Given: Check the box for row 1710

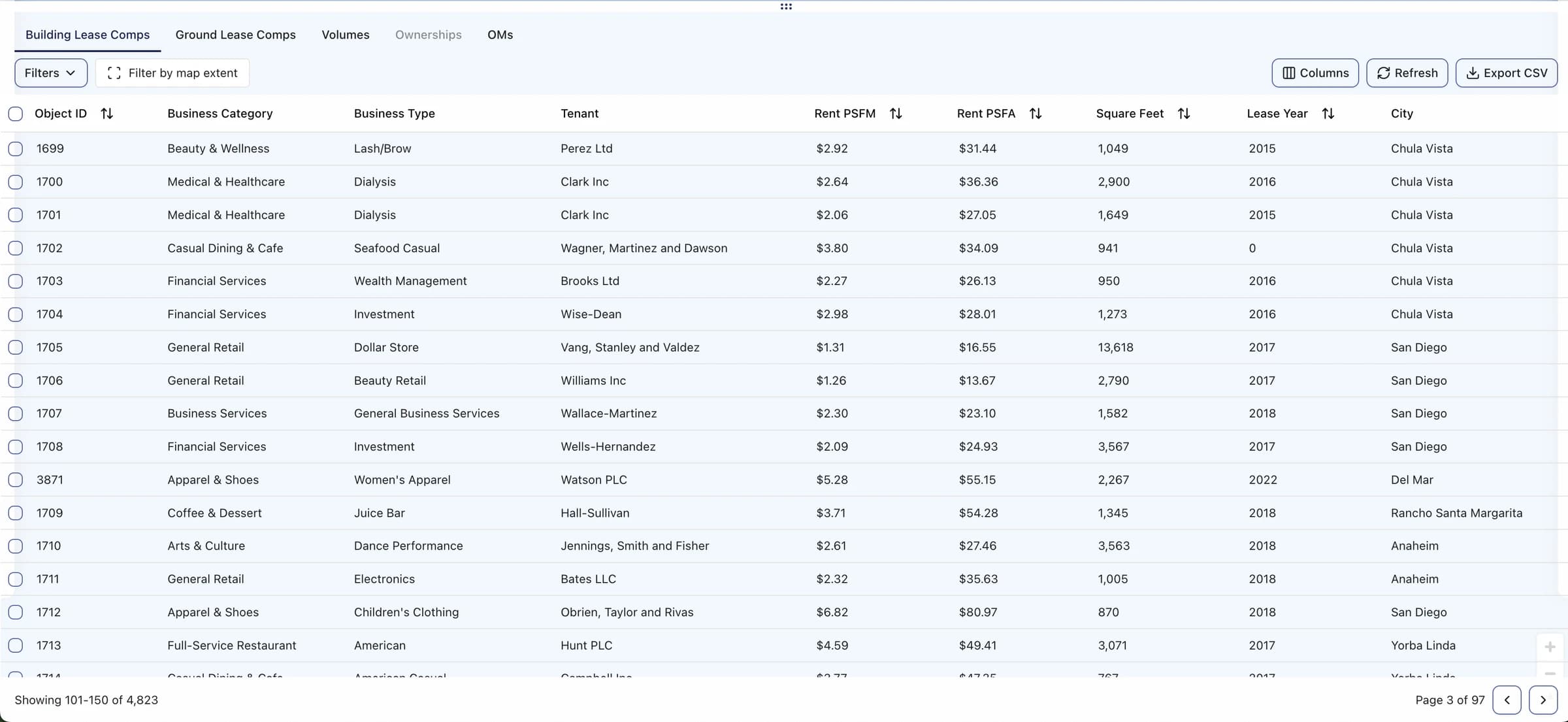Looking at the screenshot, I should click(x=16, y=546).
